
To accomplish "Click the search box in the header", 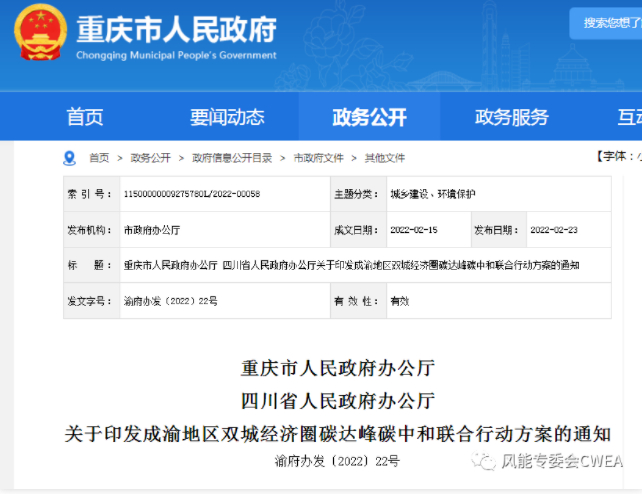I will point(606,22).
